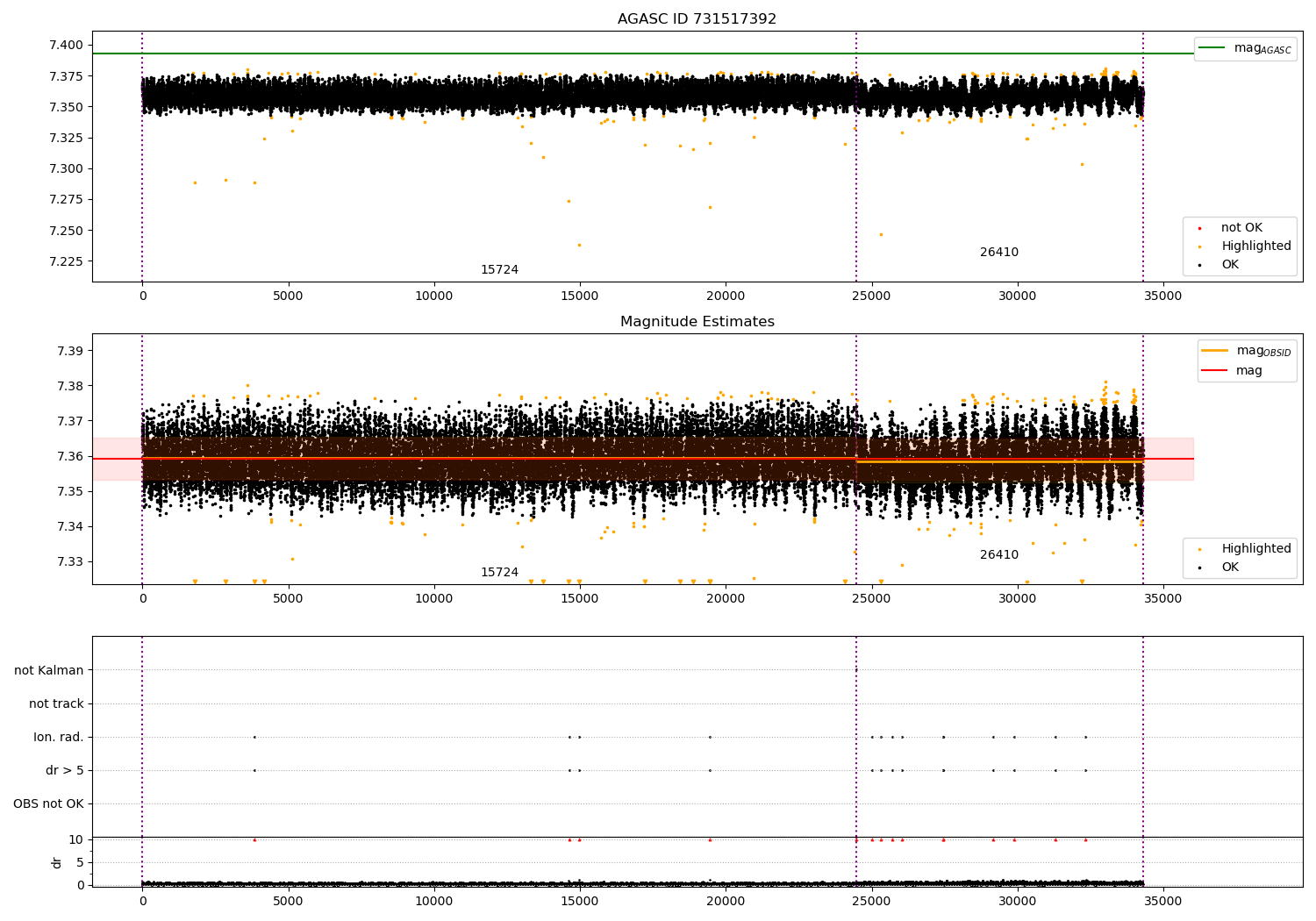Click bottom plot x-axis tick 25000
Image resolution: width=1316 pixels, height=921 pixels.
pyautogui.click(x=871, y=901)
